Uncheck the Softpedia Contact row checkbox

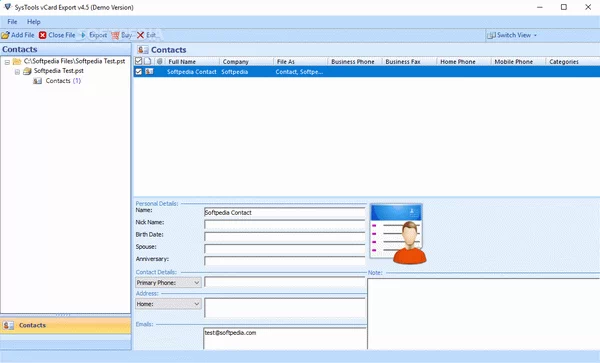(139, 72)
